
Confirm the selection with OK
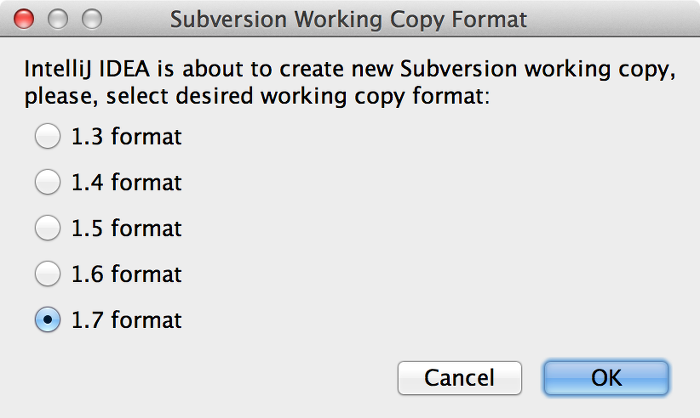point(606,378)
